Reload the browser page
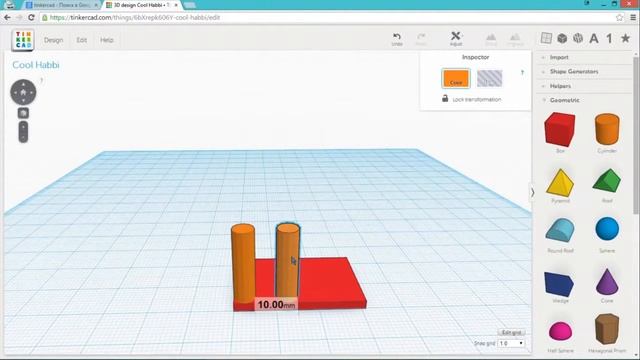 tap(31, 18)
